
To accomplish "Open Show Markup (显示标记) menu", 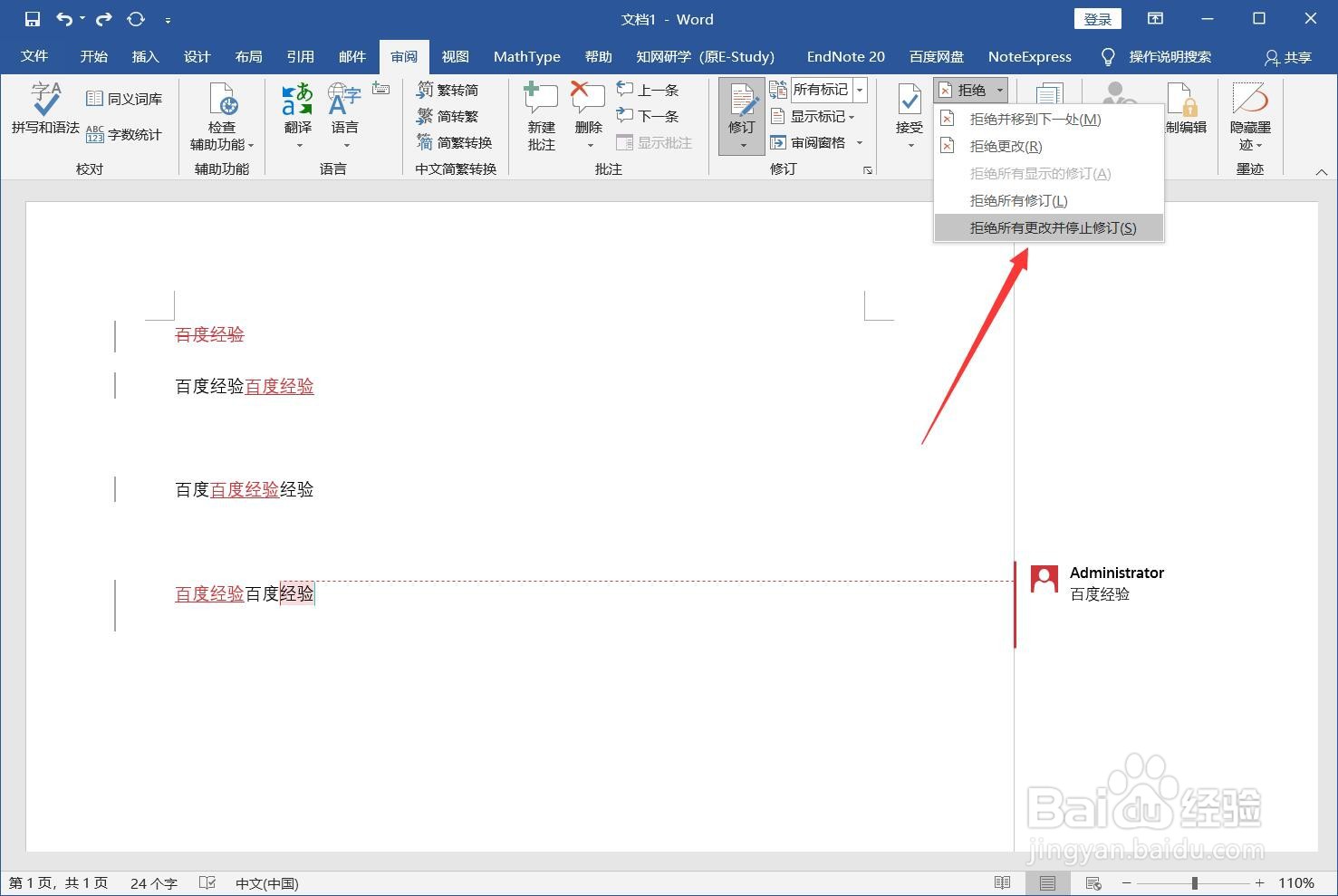I will coord(813,116).
